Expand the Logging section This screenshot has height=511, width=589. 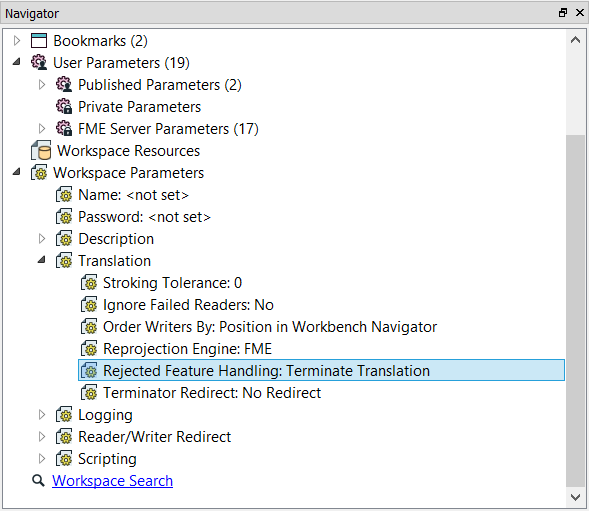coord(42,415)
